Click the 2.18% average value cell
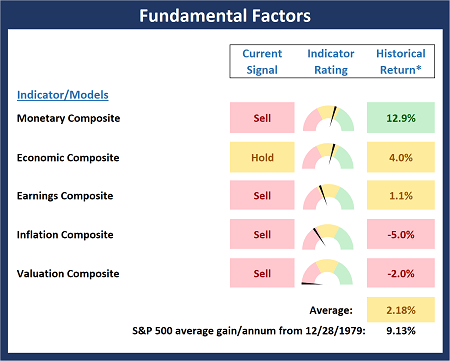450x361 pixels. pyautogui.click(x=401, y=310)
